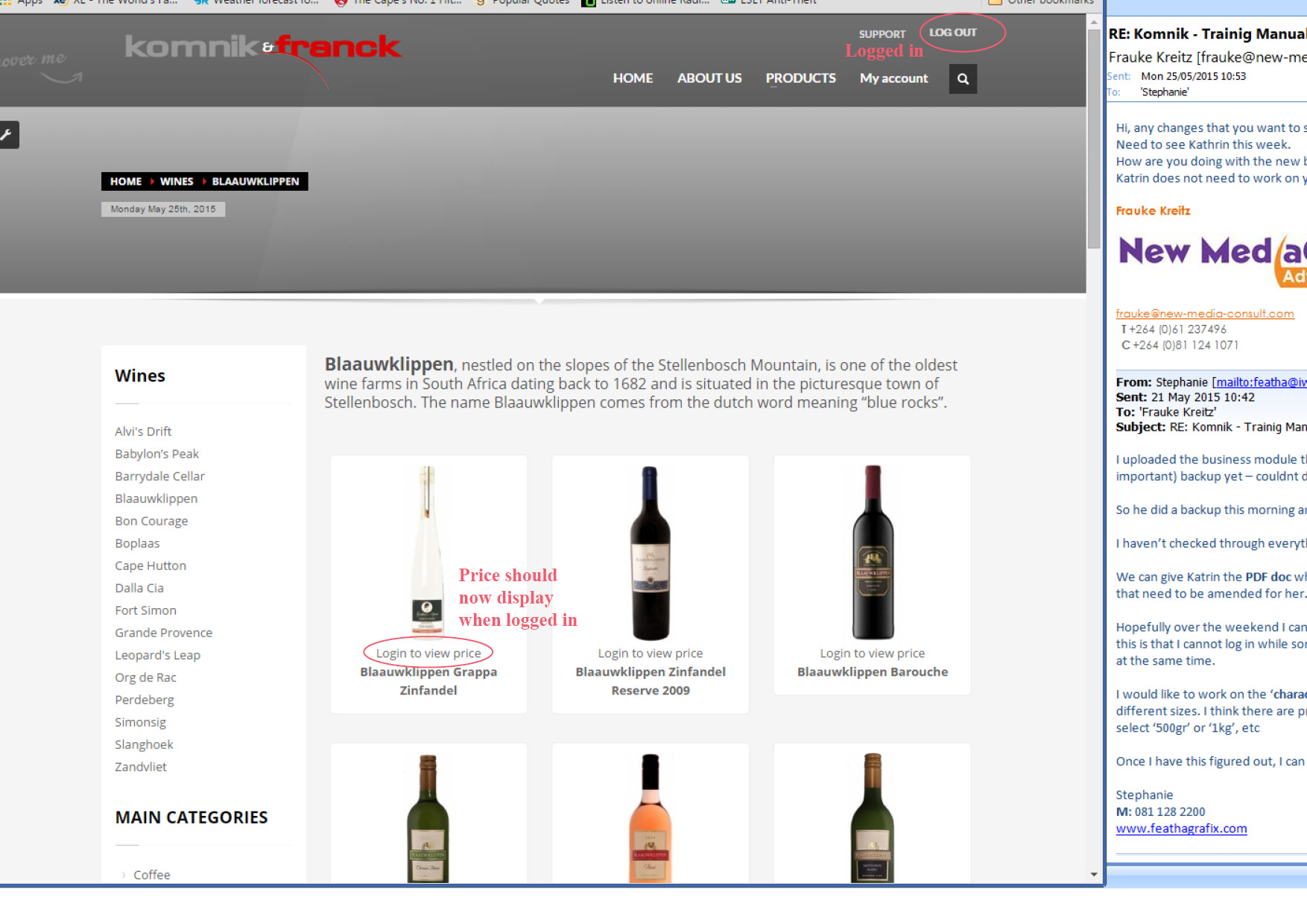Select Grande Provence wine category

[x=163, y=633]
